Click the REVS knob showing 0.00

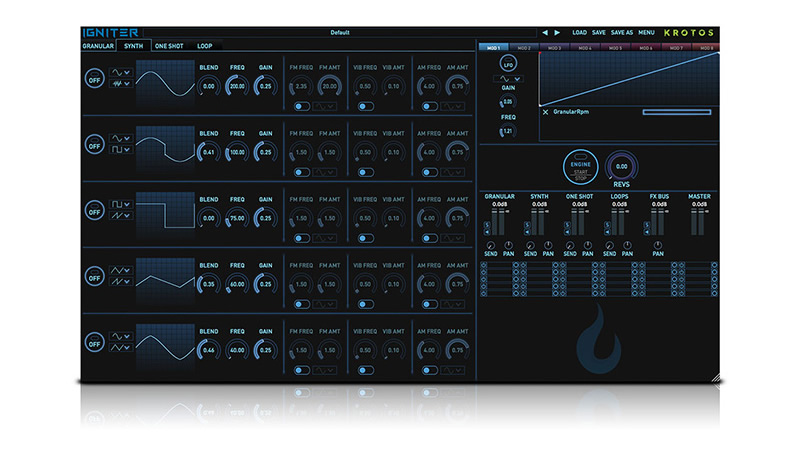[x=621, y=166]
